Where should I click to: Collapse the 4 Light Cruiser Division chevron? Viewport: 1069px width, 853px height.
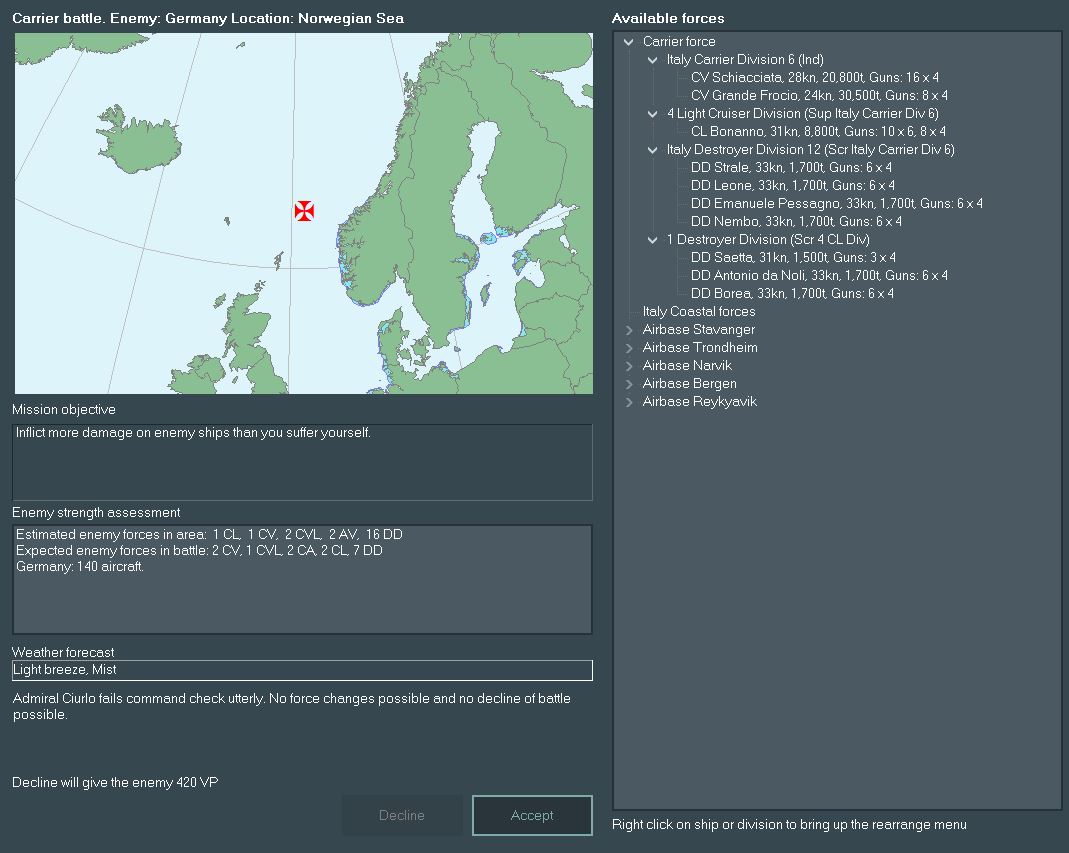(652, 114)
